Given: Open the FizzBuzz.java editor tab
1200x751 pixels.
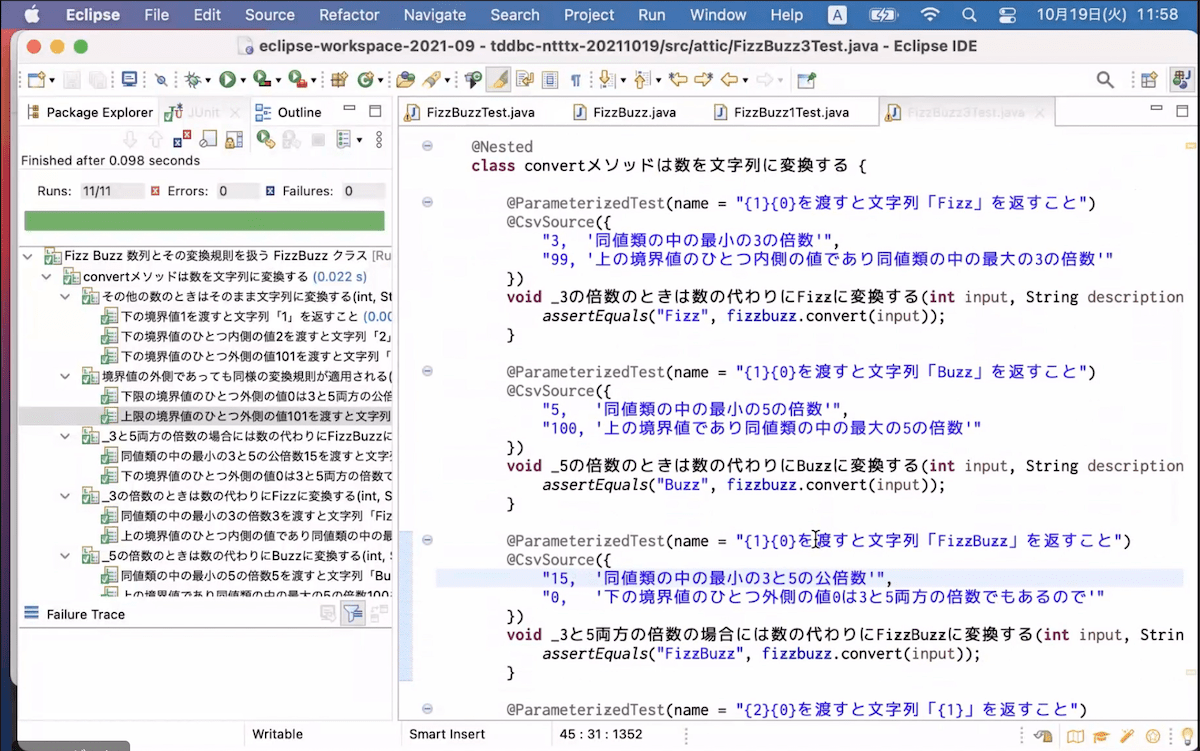Looking at the screenshot, I should coord(625,112).
